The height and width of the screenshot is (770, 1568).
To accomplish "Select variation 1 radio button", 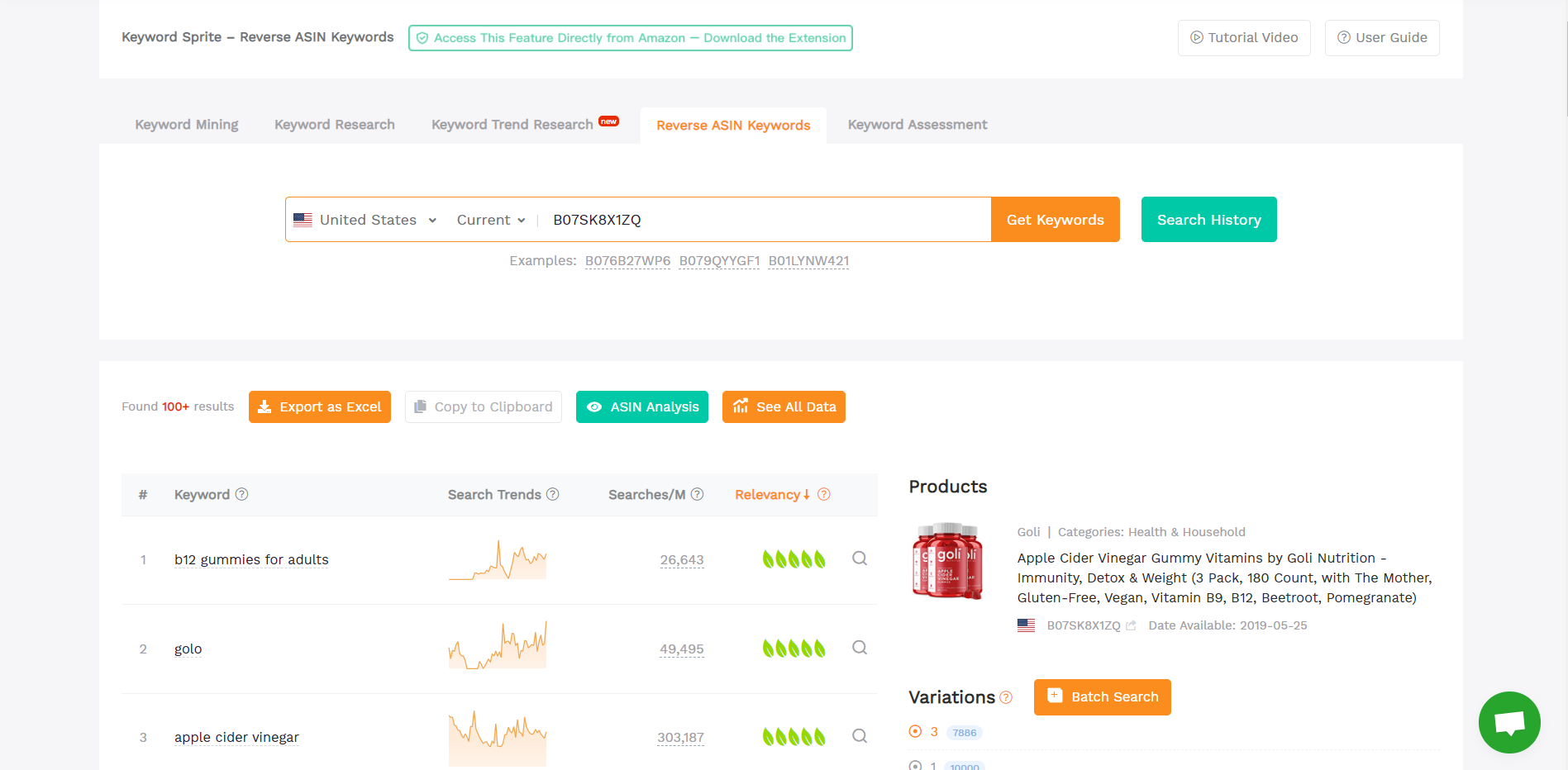I will click(915, 765).
